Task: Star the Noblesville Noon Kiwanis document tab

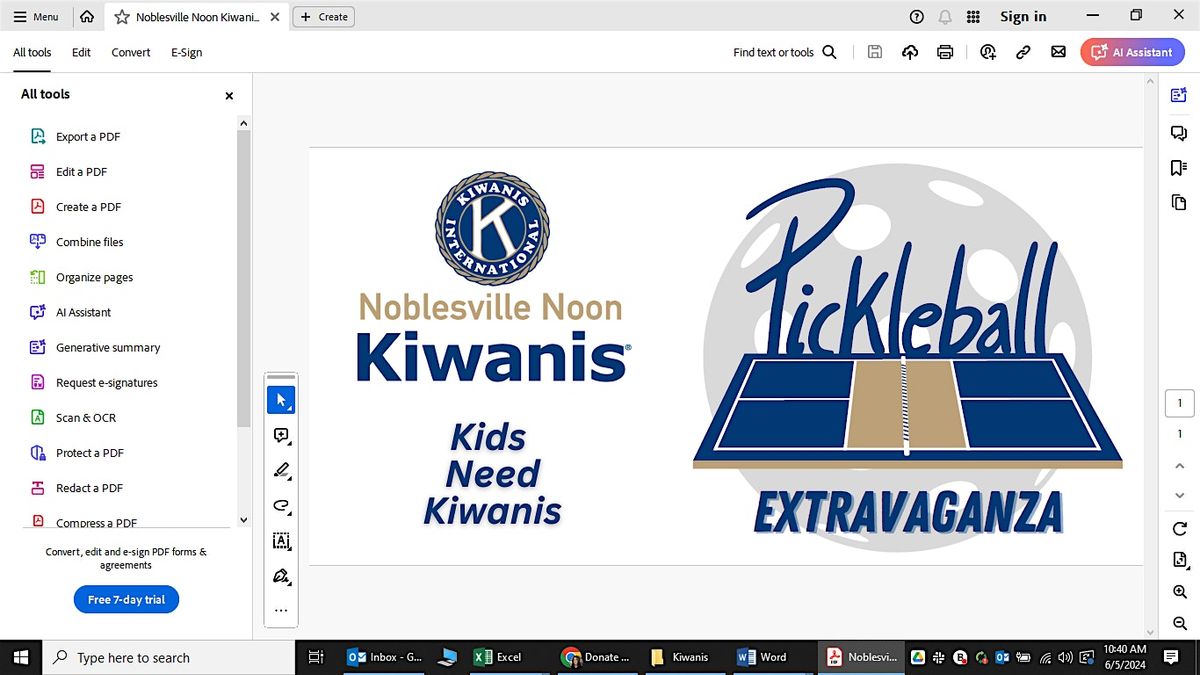Action: pos(122,17)
